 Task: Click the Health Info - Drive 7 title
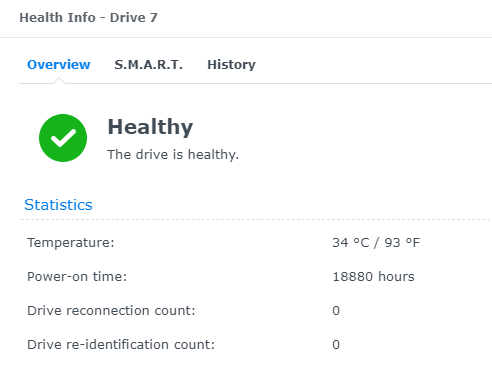88,18
